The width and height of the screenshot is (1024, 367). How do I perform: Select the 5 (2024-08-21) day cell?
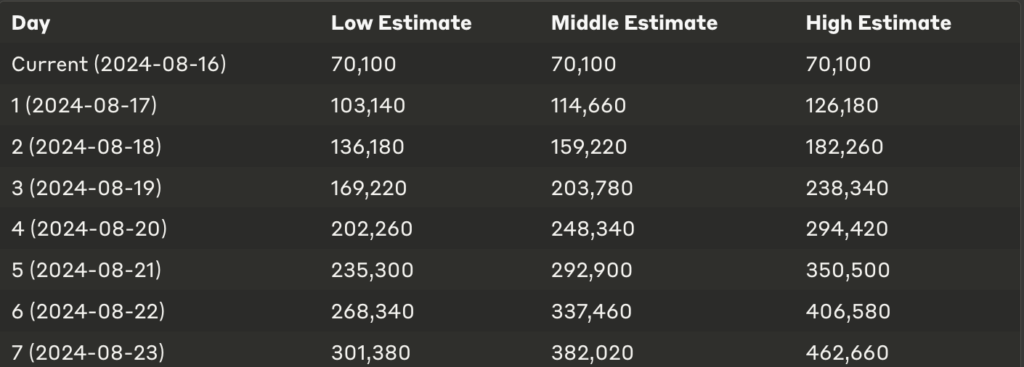coord(86,270)
